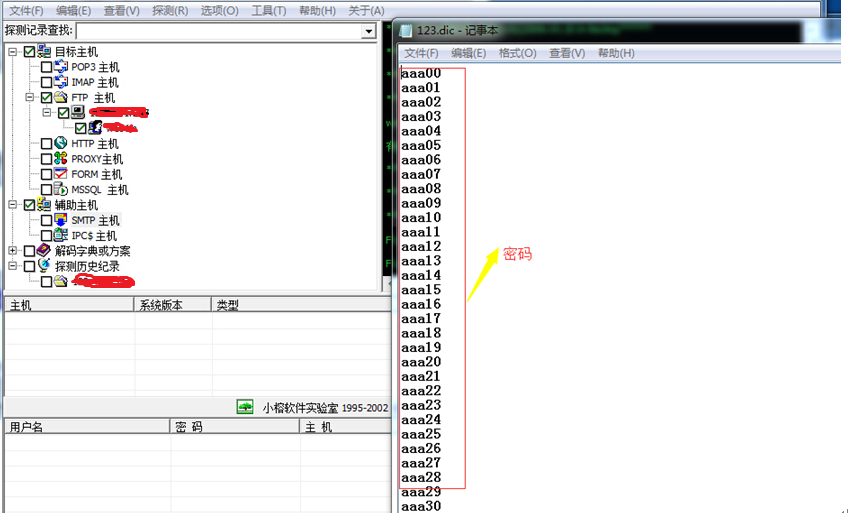Uncheck the FTP 主机 checkbox
This screenshot has height=513, width=850.
pyautogui.click(x=46, y=98)
